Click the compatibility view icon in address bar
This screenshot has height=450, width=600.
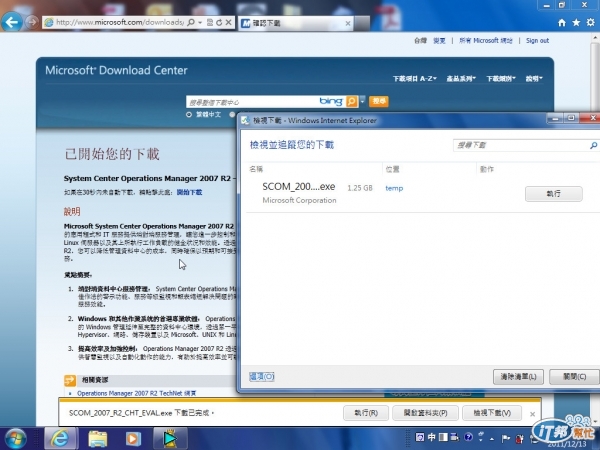210,23
